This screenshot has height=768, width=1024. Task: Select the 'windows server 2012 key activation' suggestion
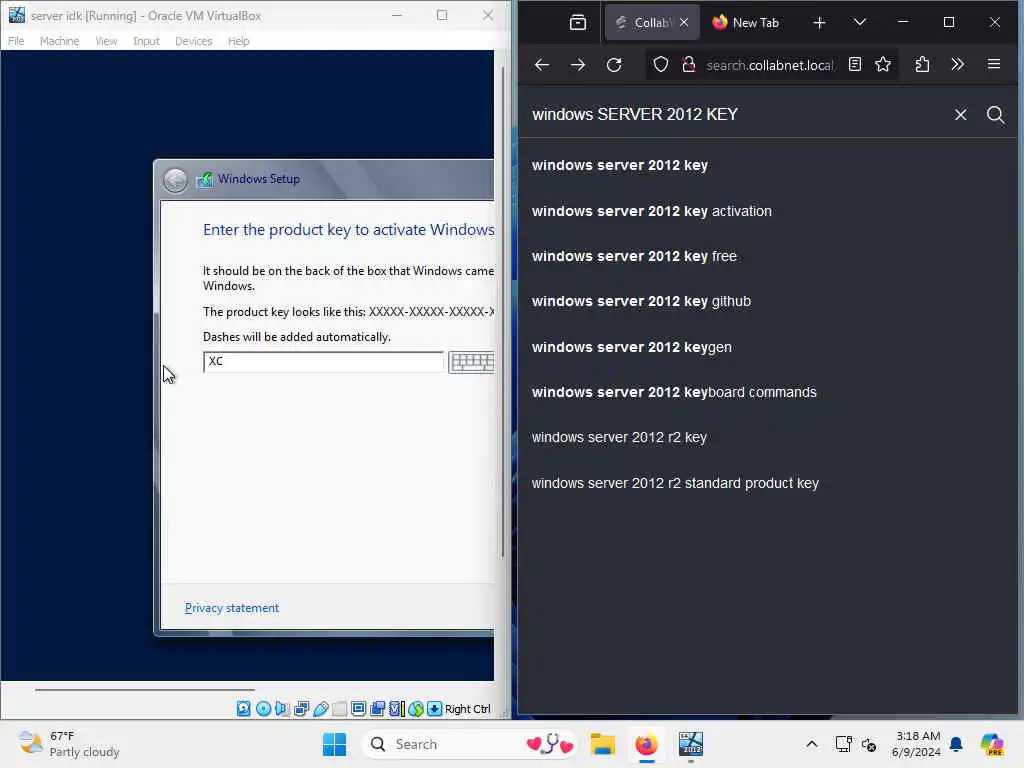(x=768, y=211)
